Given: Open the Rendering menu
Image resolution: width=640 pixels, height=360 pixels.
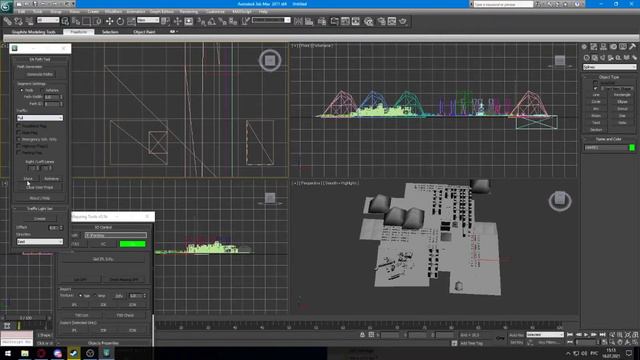Looking at the screenshot, I should tap(188, 11).
